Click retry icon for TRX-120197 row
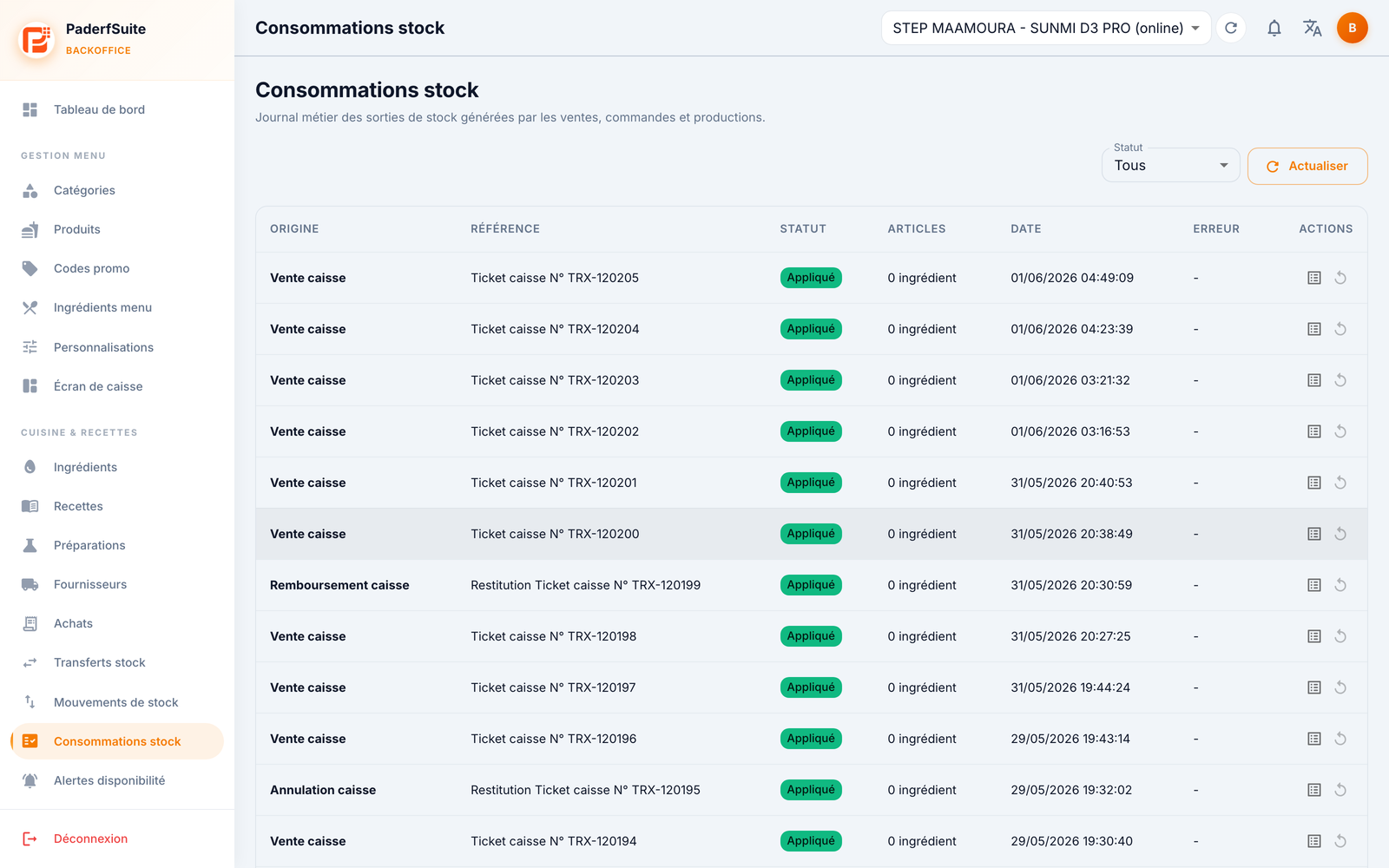The width and height of the screenshot is (1389, 868). pos(1340,687)
